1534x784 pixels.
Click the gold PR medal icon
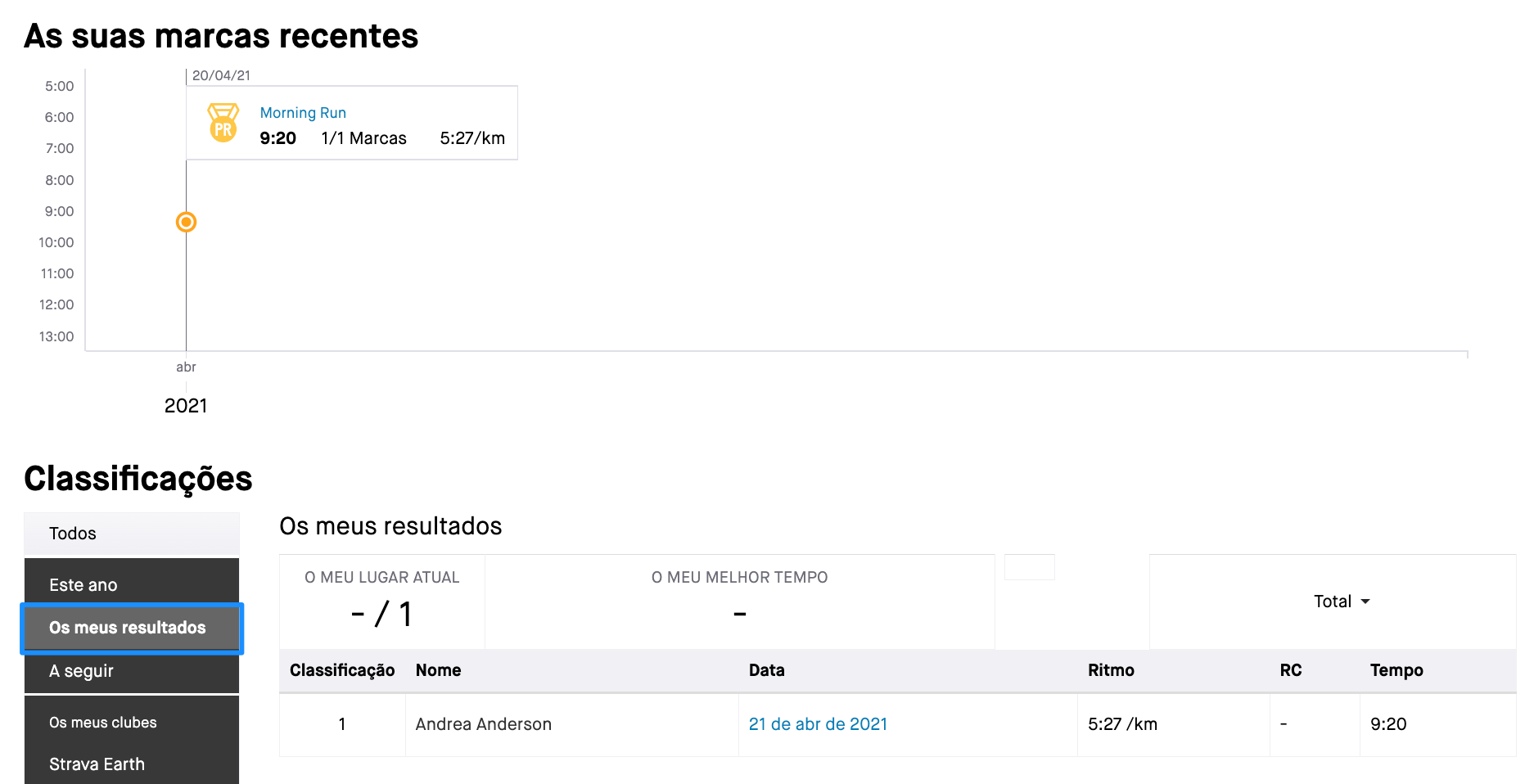point(223,123)
